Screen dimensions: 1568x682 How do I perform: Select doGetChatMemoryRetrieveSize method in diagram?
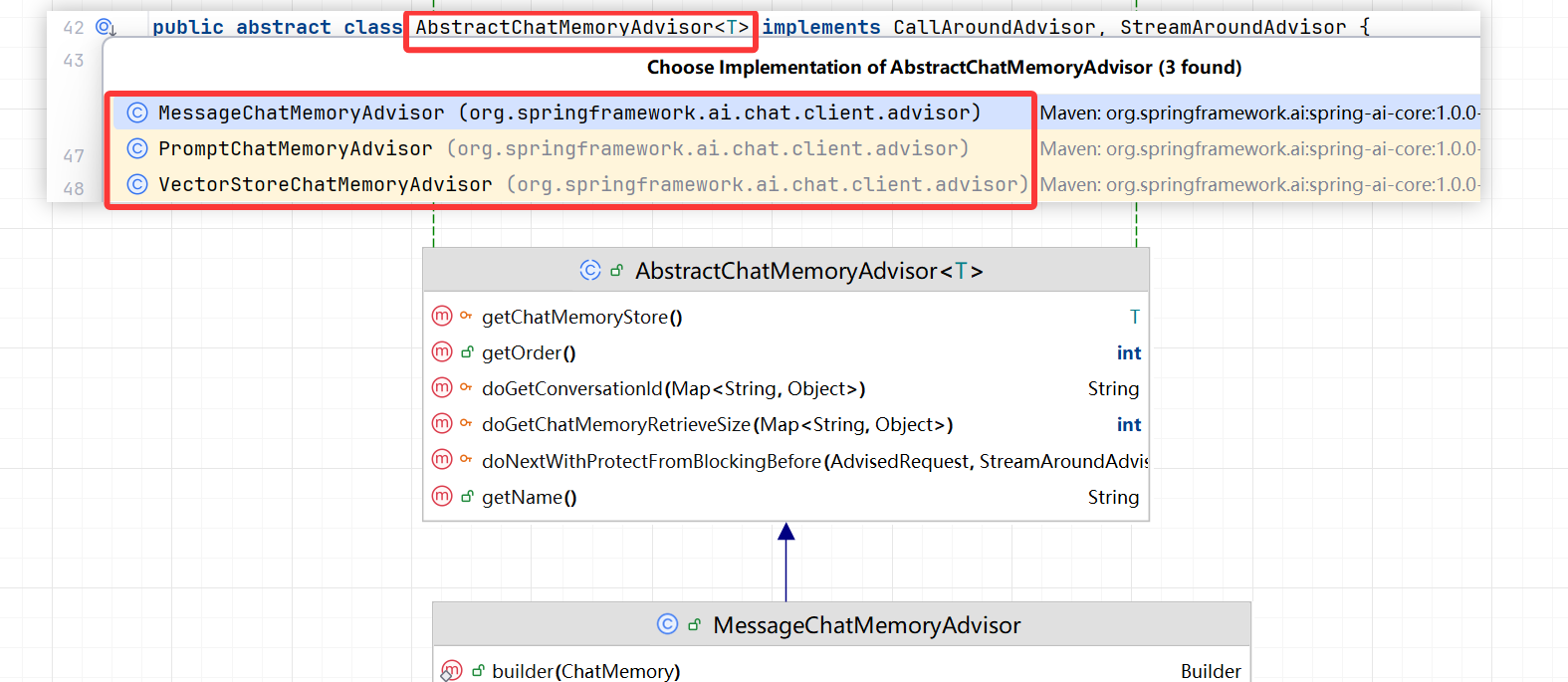pos(786,424)
